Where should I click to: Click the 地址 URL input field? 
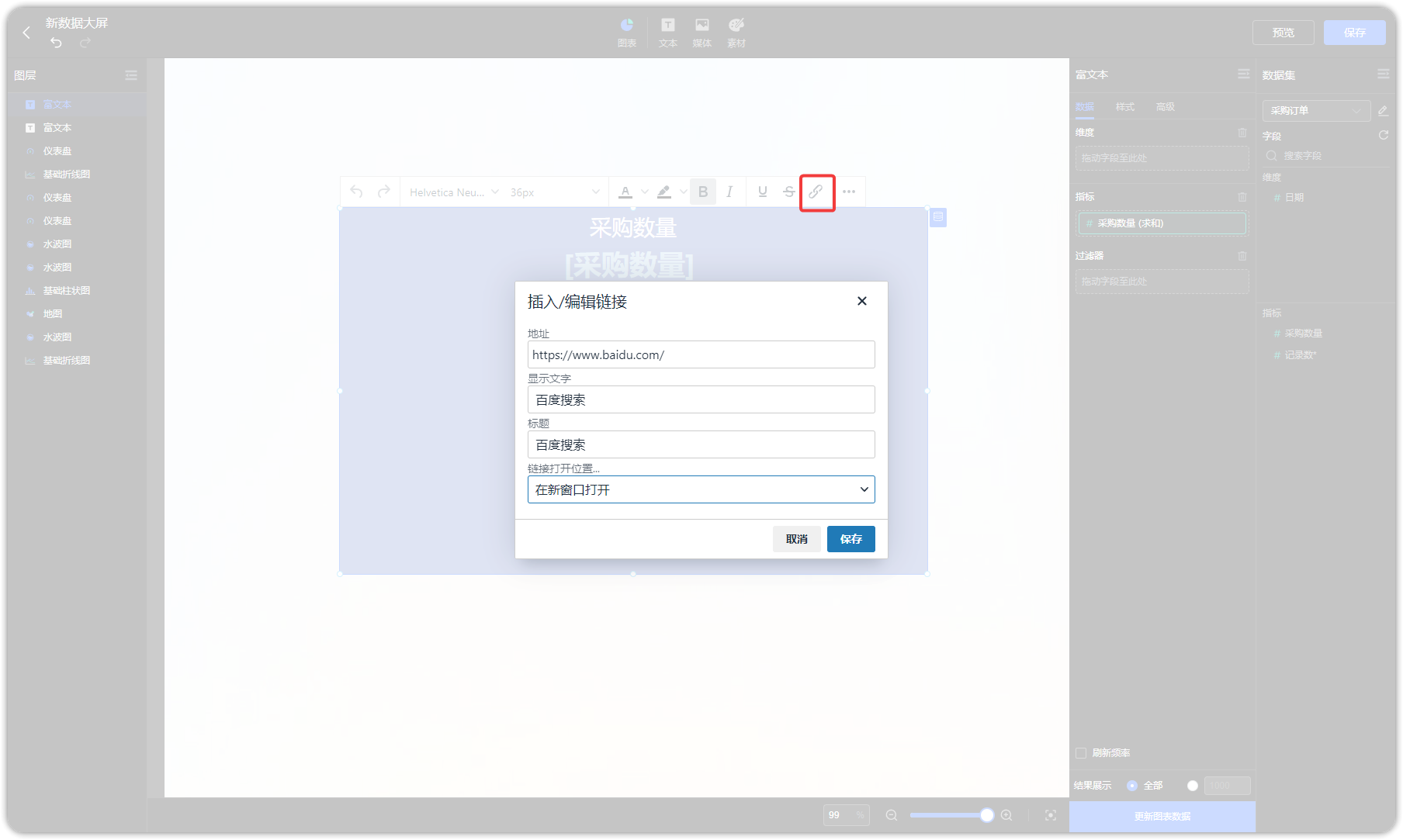pos(700,354)
